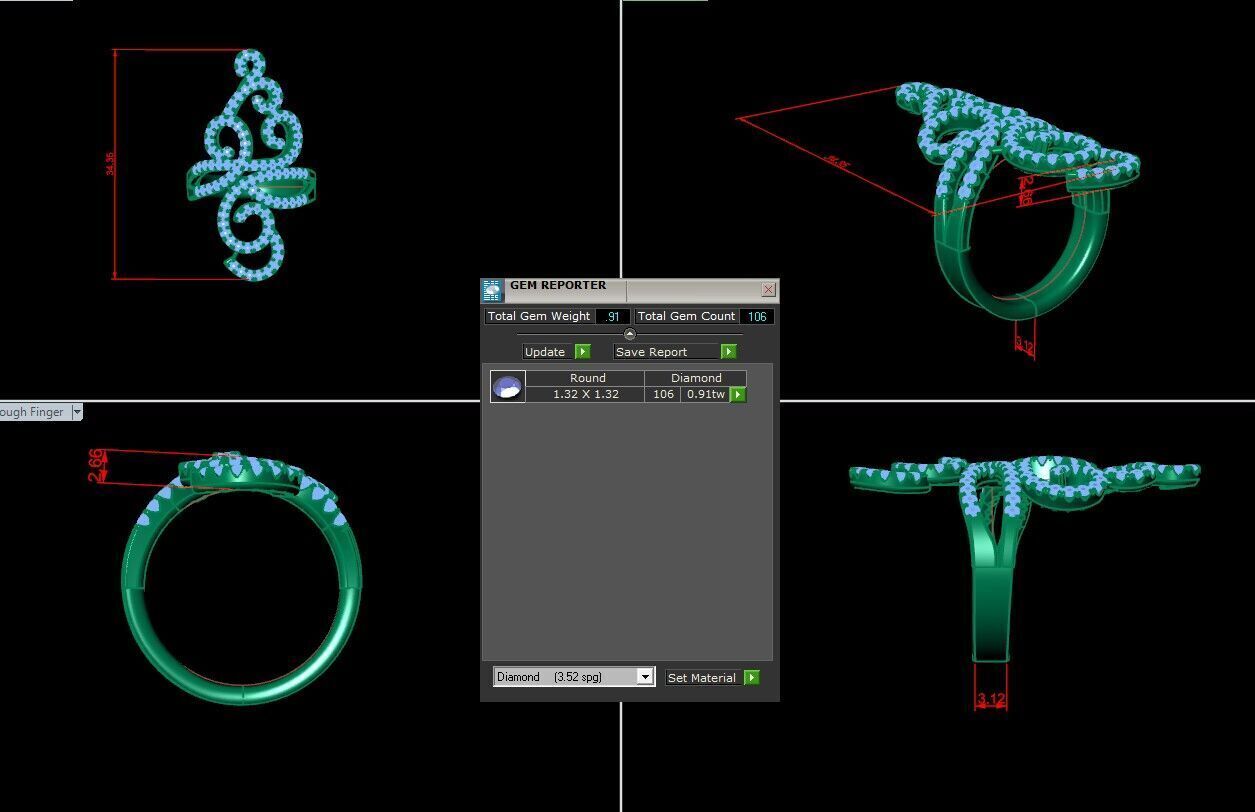Click green arrow beside Set Material
This screenshot has height=812, width=1255.
click(752, 678)
